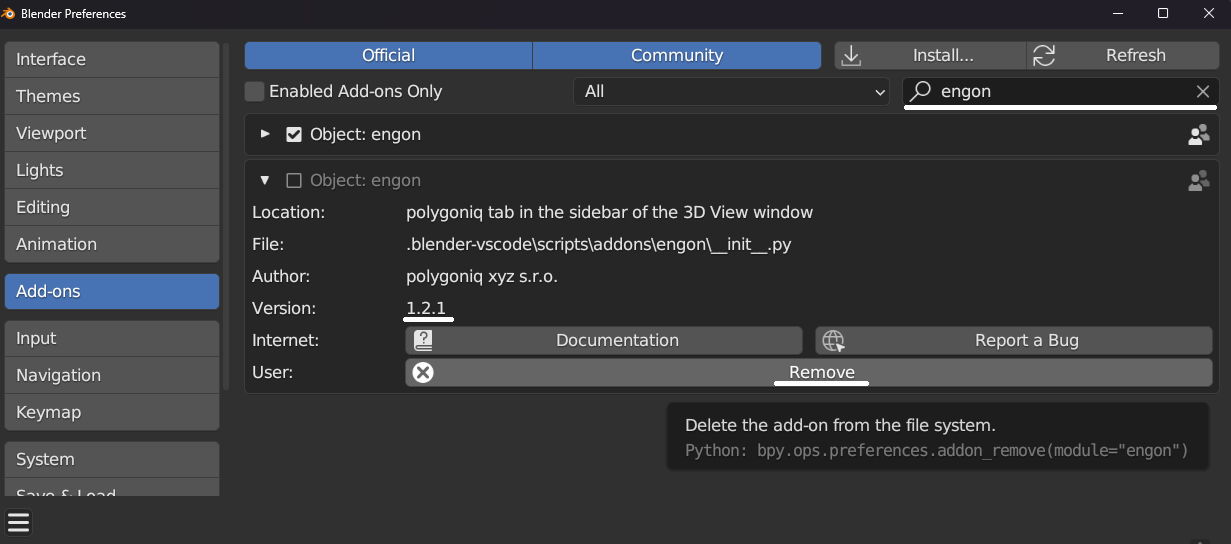Open the Viewport preferences tab
The width and height of the screenshot is (1231, 544).
click(x=112, y=134)
